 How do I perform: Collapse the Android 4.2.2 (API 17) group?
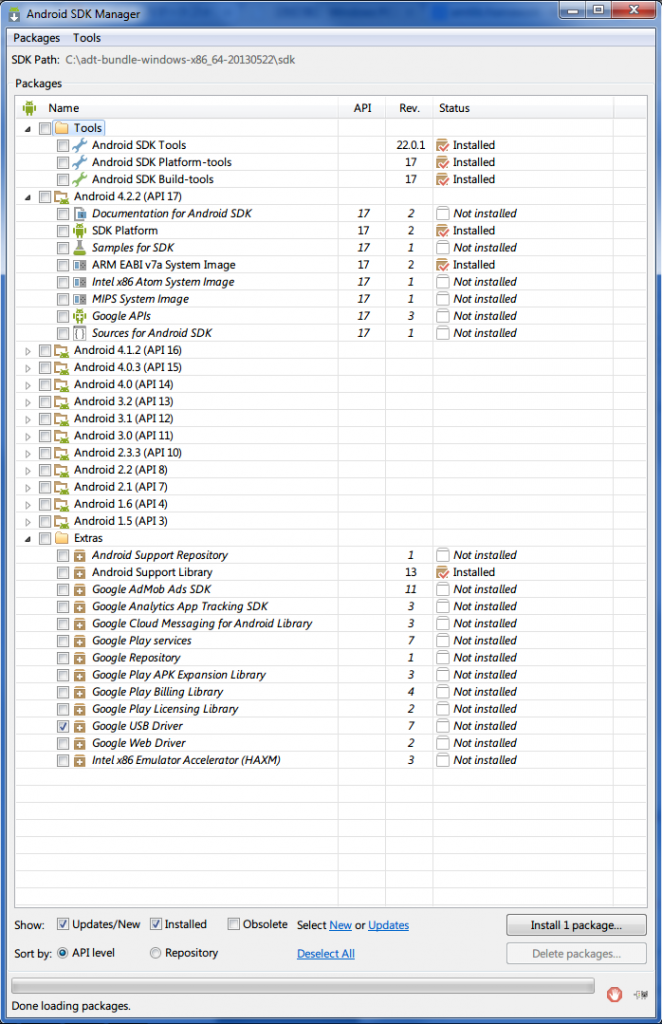click(27, 197)
